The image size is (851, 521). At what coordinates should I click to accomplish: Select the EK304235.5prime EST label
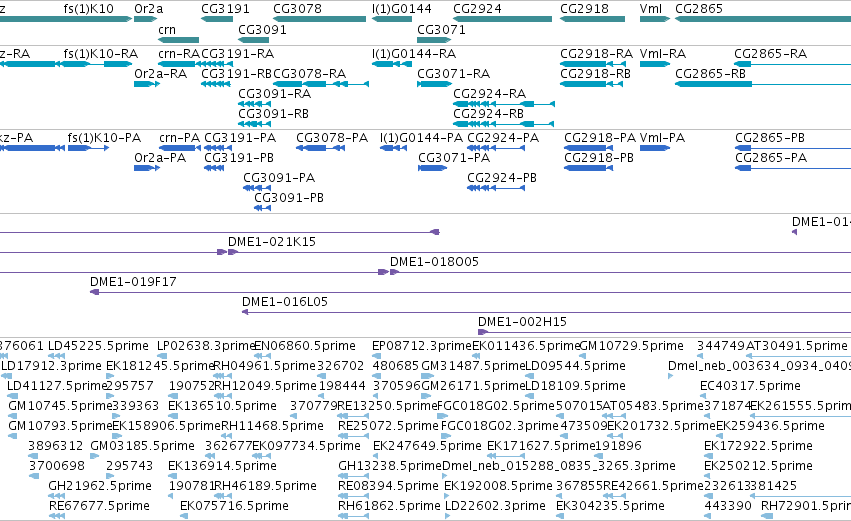coord(610,507)
